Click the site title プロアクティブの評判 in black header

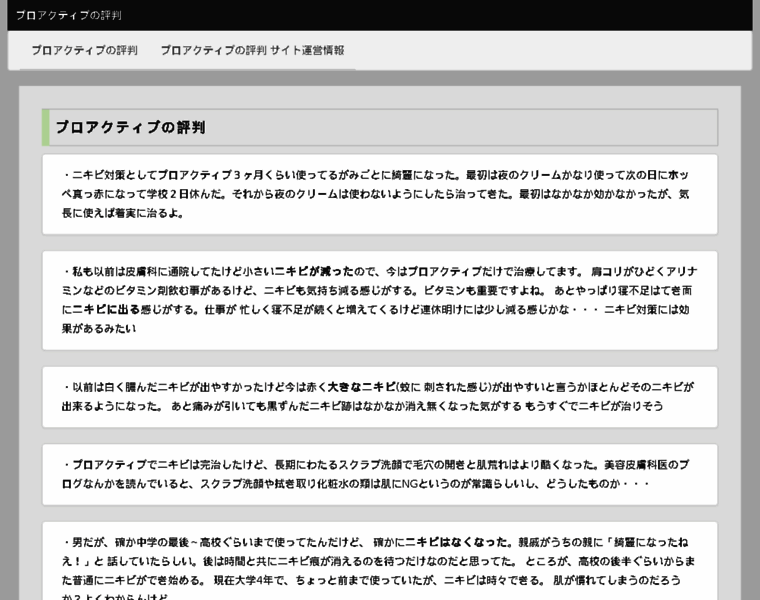pyautogui.click(x=68, y=16)
